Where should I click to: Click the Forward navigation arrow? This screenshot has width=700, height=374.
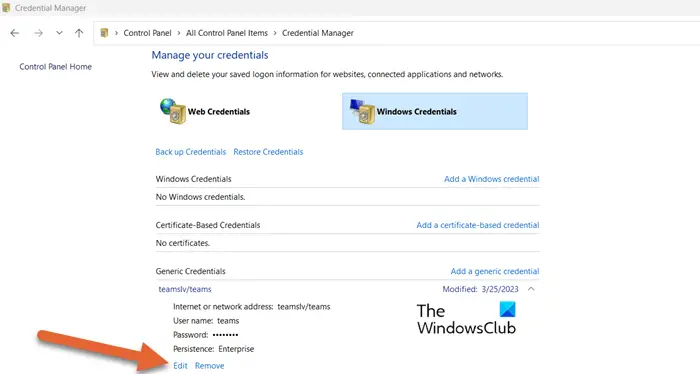coord(38,33)
